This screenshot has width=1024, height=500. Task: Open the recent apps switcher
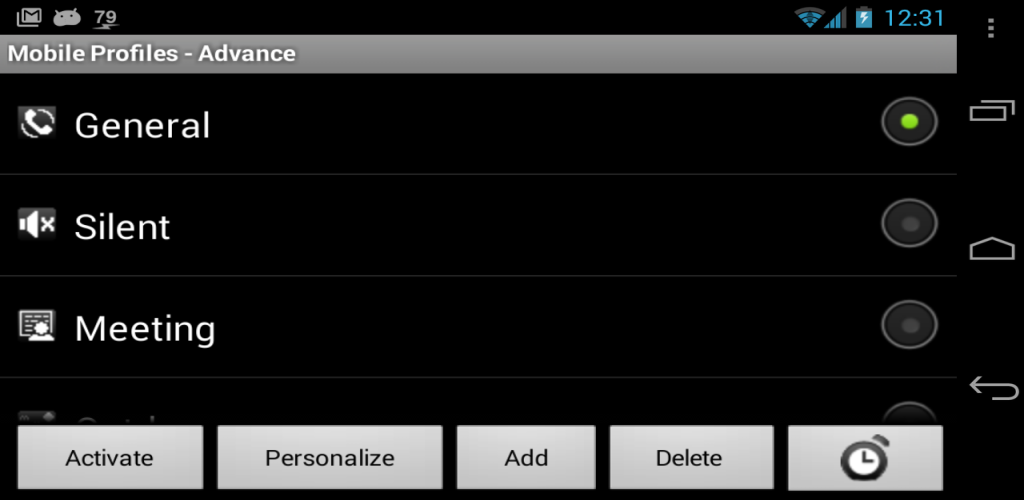[992, 111]
